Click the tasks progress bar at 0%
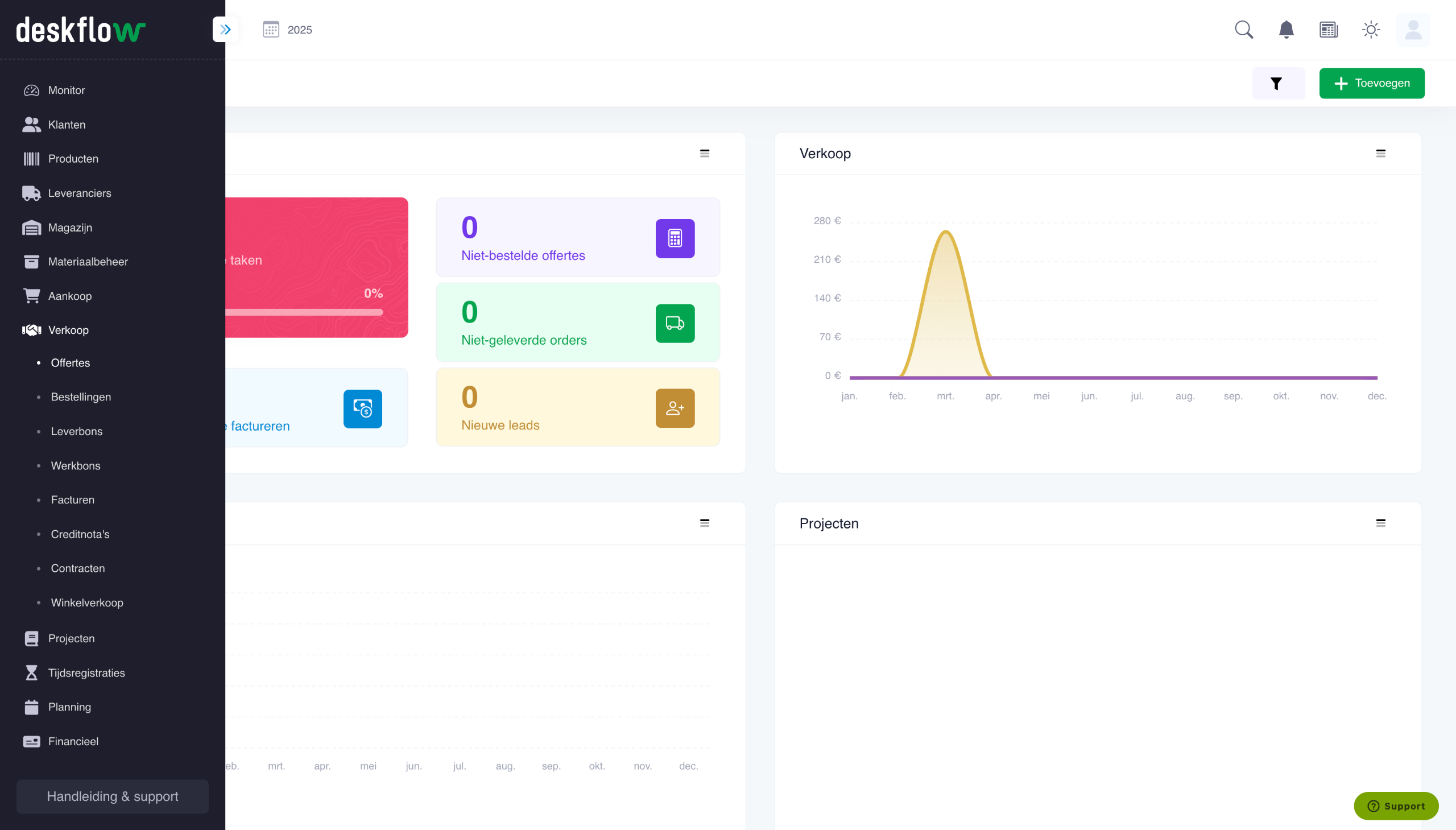 pos(304,312)
